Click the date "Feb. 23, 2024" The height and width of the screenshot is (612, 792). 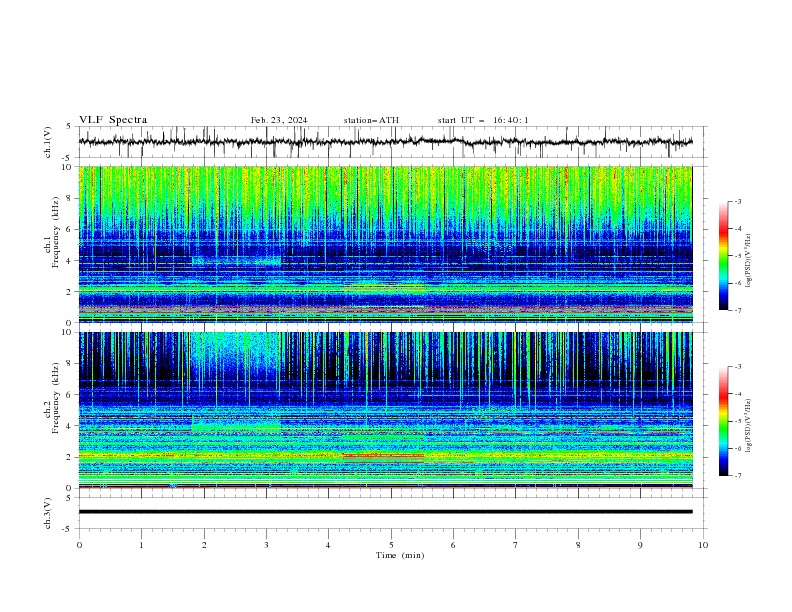pyautogui.click(x=279, y=120)
